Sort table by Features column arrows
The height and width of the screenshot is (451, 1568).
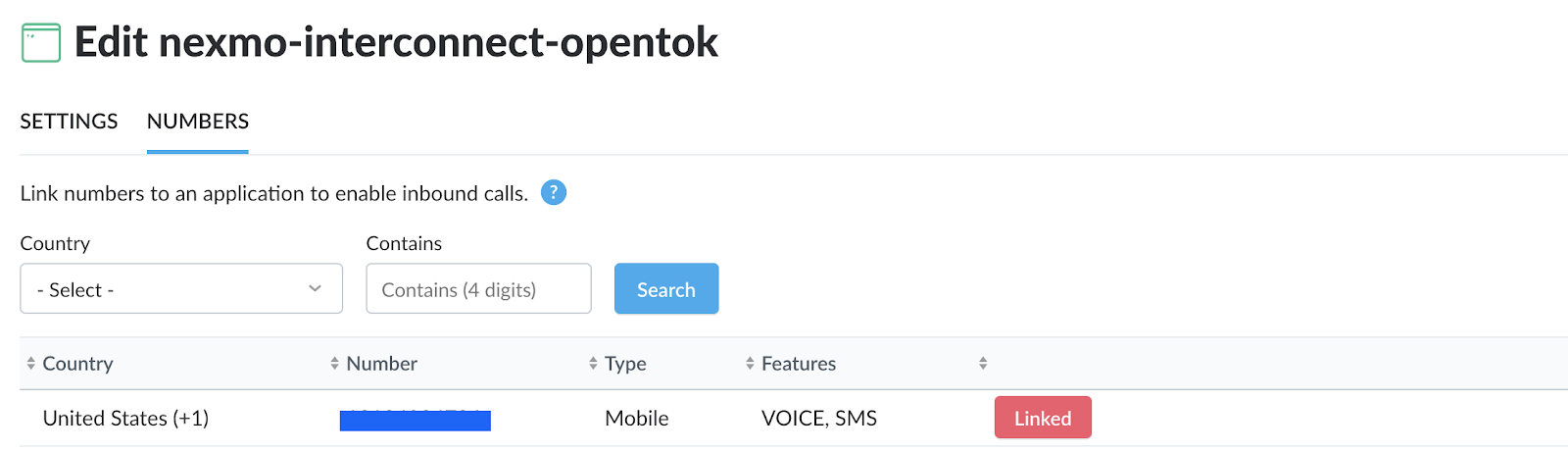click(x=750, y=364)
